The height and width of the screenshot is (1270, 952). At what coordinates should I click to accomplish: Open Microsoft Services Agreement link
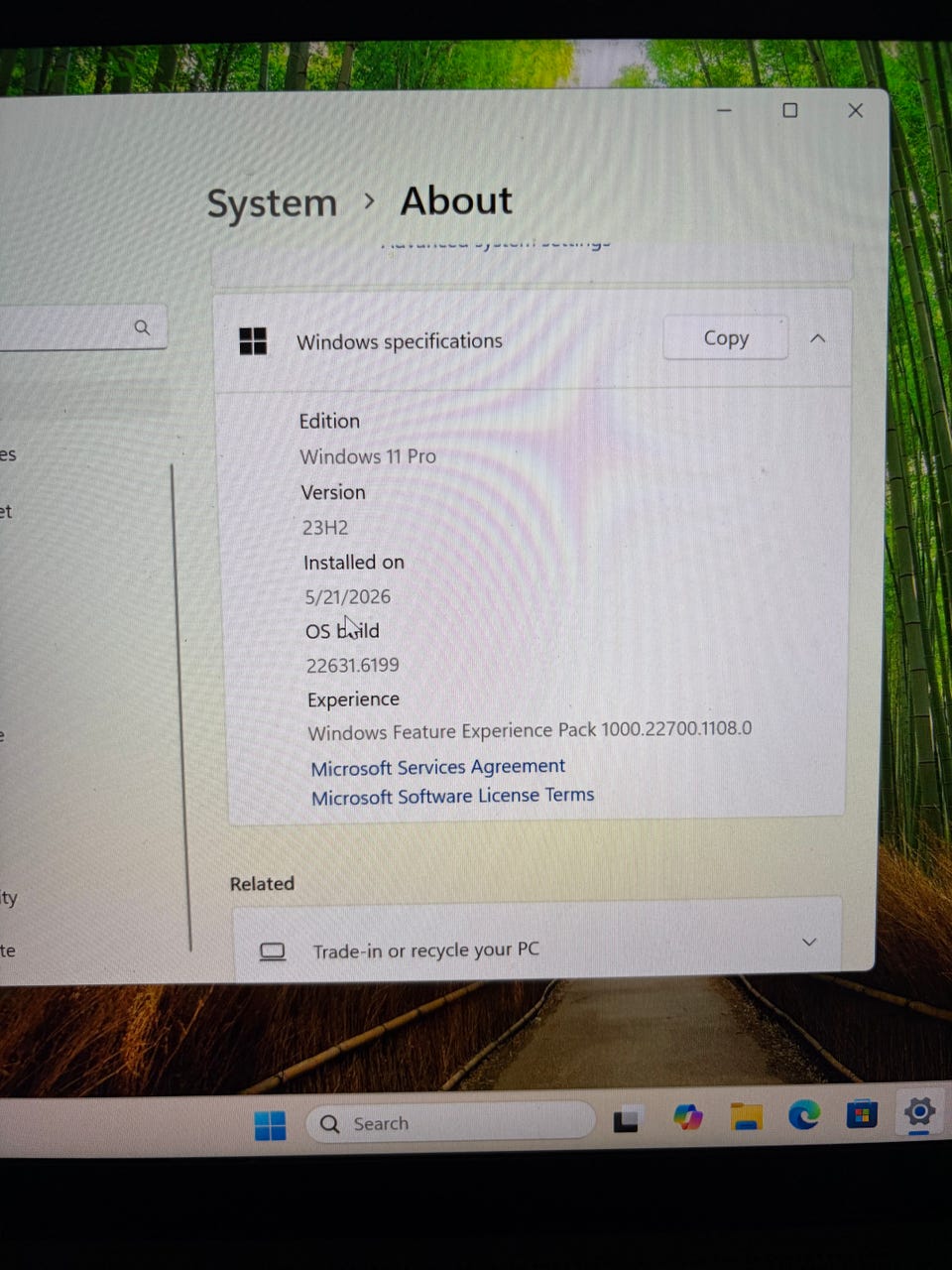437,767
